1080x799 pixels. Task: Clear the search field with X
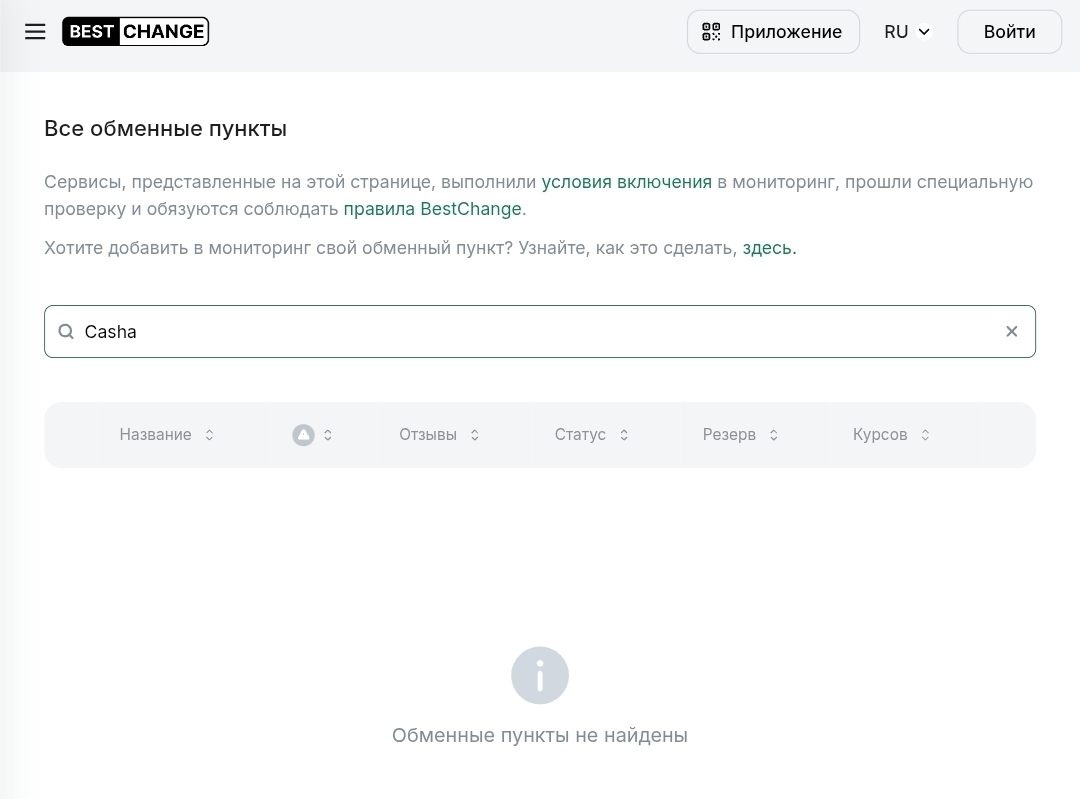pos(1011,331)
